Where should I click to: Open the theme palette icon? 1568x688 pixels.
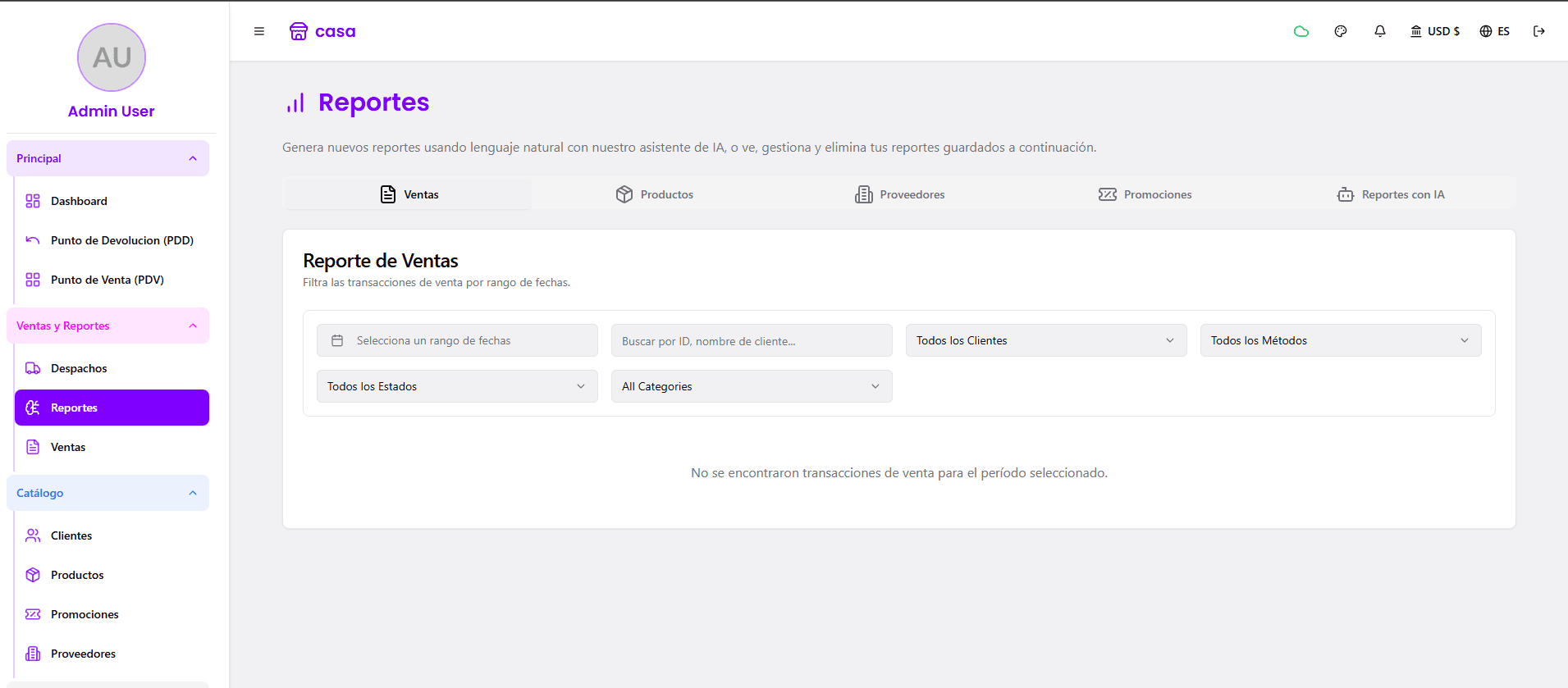pos(1341,31)
